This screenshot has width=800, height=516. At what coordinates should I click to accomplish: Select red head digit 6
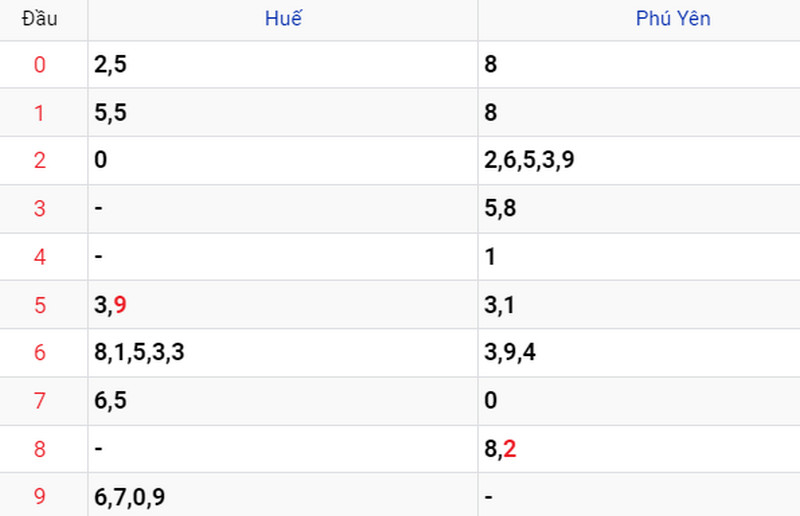pyautogui.click(x=40, y=353)
